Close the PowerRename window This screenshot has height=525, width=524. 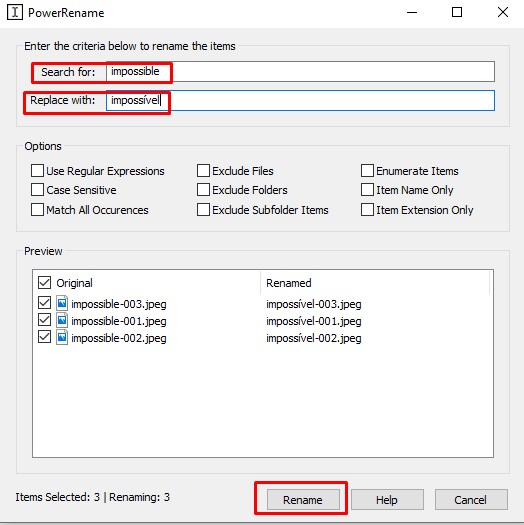pyautogui.click(x=503, y=12)
